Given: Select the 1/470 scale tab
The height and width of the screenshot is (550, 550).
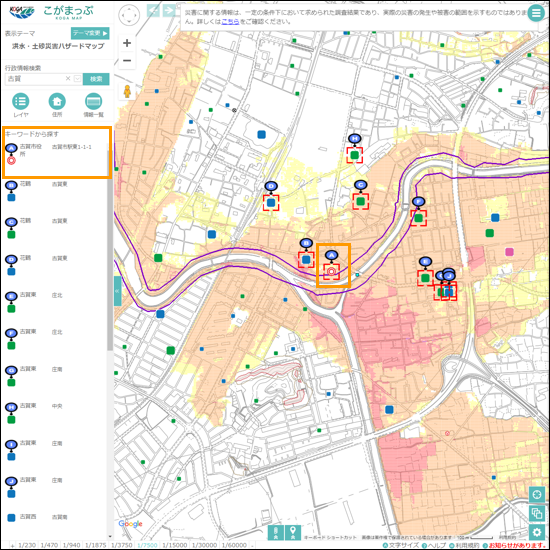Looking at the screenshot, I should tap(49, 545).
